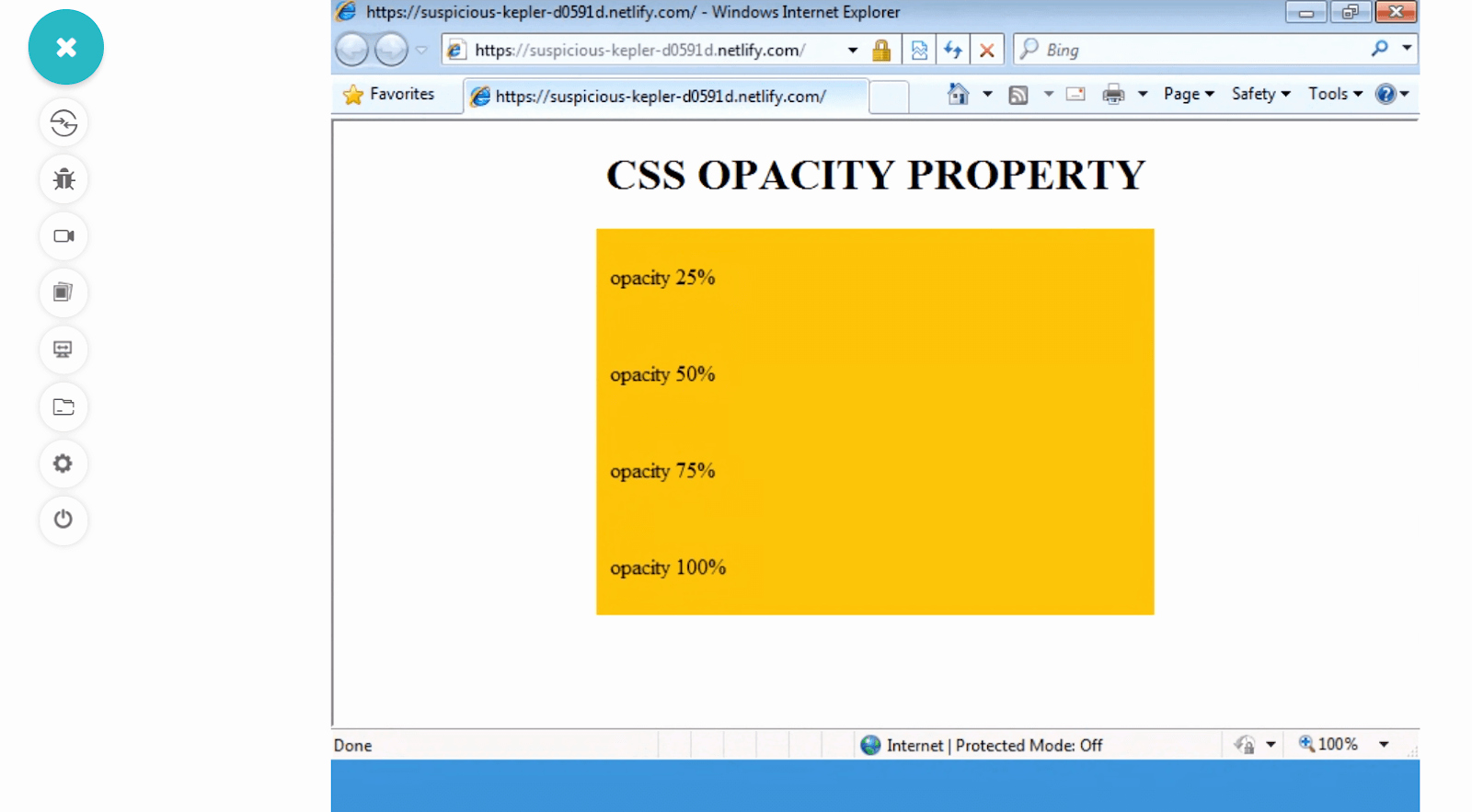The width and height of the screenshot is (1472, 812).
Task: Toggle the Compatibility View icon
Action: 919,51
